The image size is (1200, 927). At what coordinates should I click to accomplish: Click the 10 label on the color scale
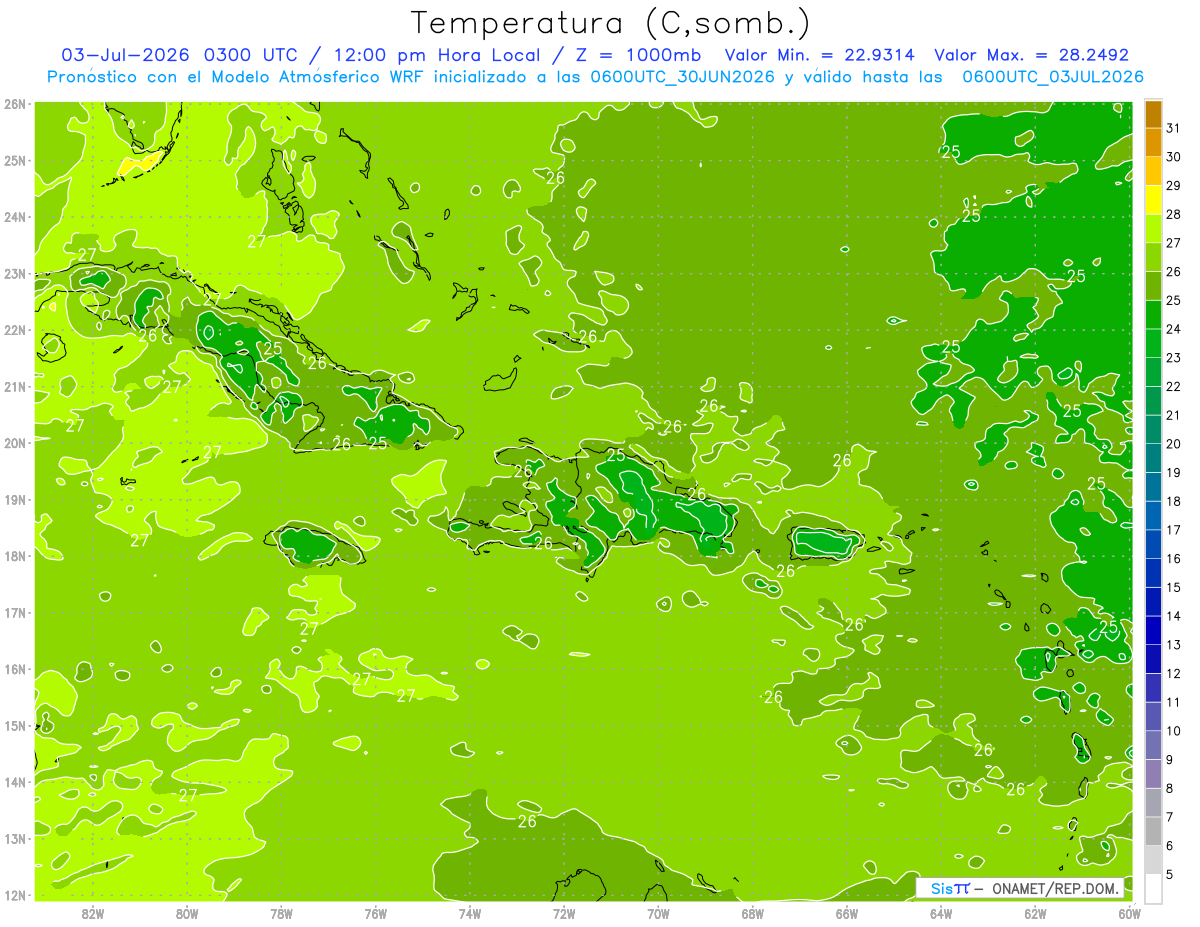[x=1174, y=731]
